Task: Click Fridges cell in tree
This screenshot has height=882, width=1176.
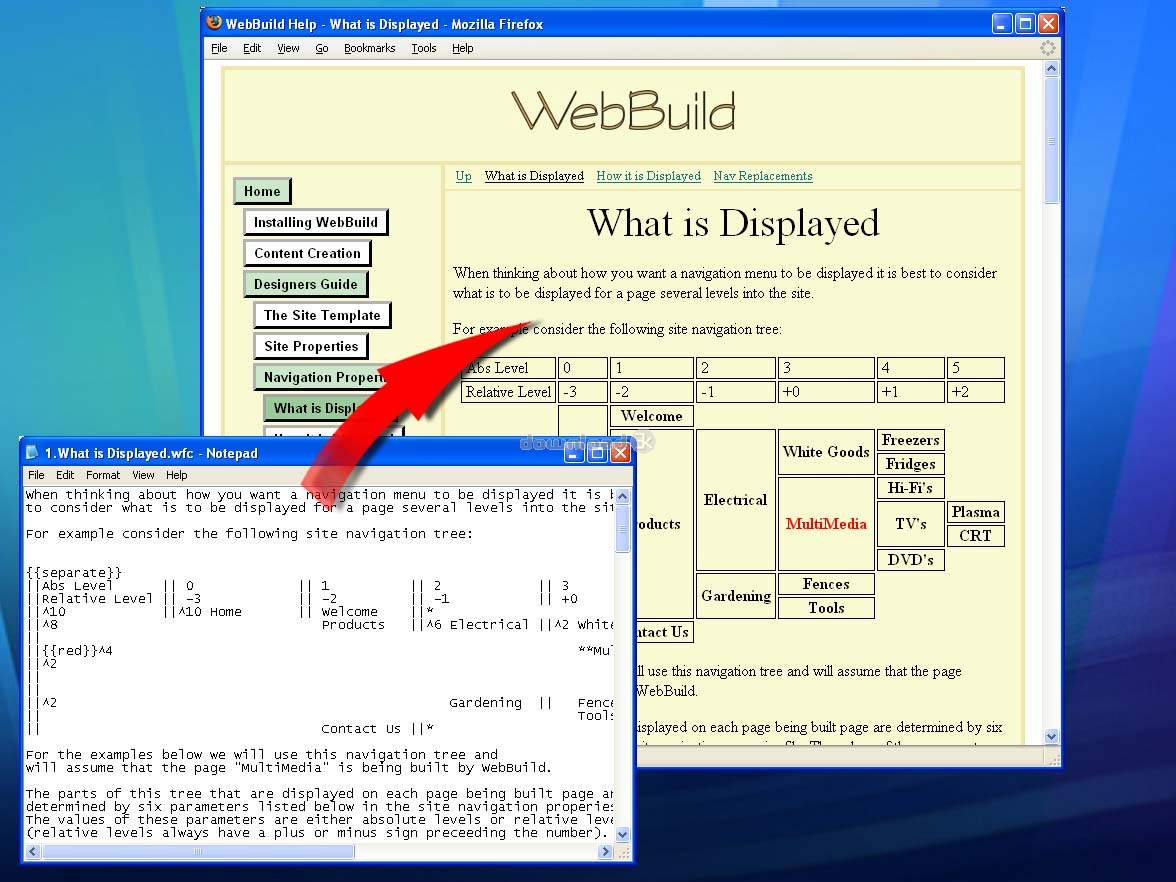Action: click(910, 464)
